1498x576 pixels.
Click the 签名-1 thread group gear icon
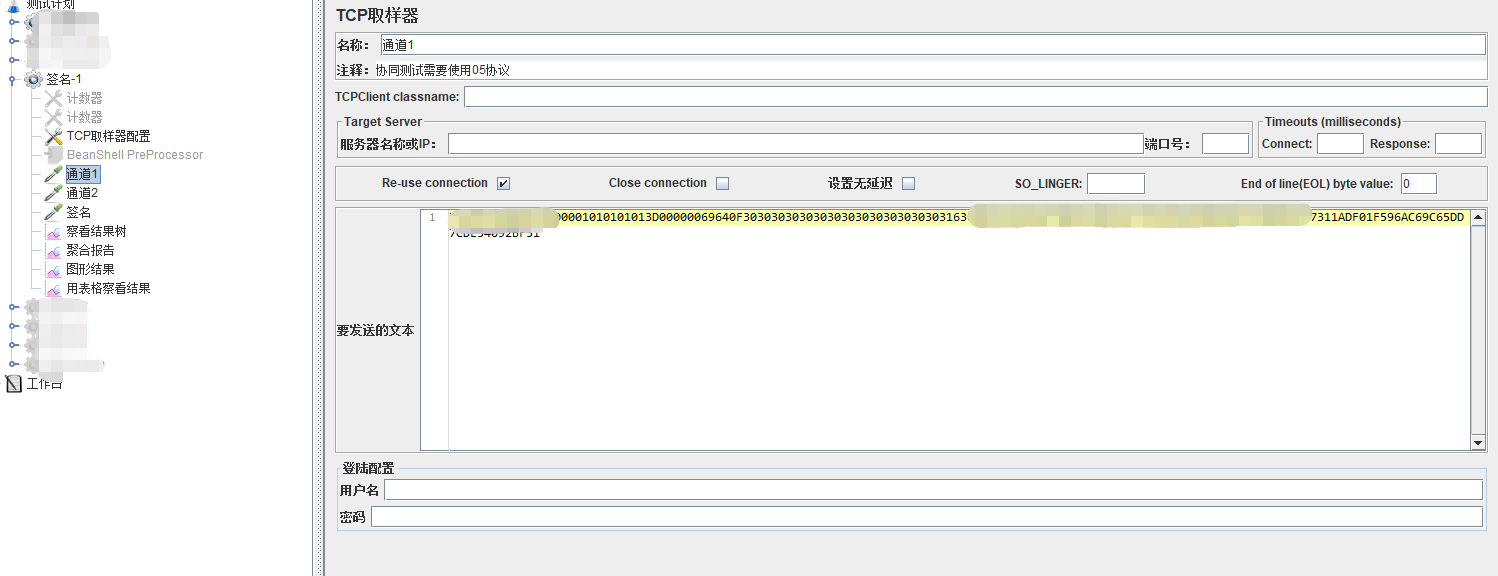click(33, 79)
